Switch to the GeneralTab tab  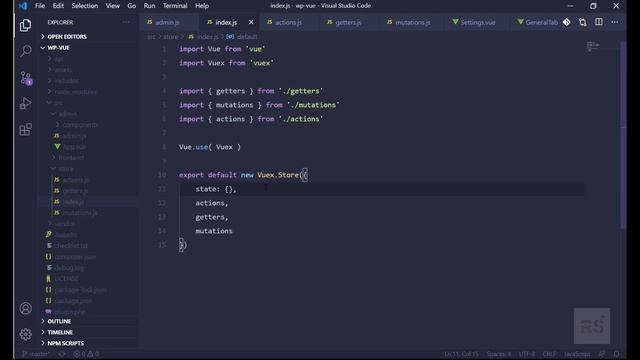pos(537,22)
